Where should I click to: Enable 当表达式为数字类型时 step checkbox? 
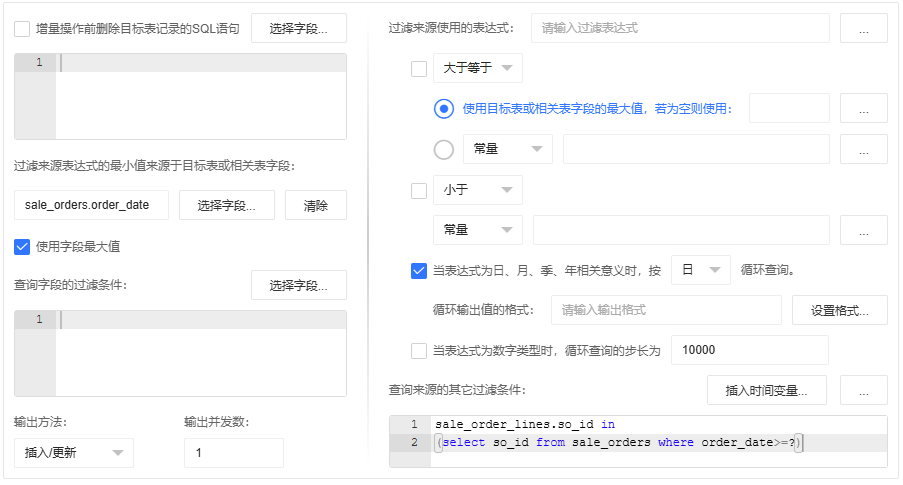click(419, 351)
